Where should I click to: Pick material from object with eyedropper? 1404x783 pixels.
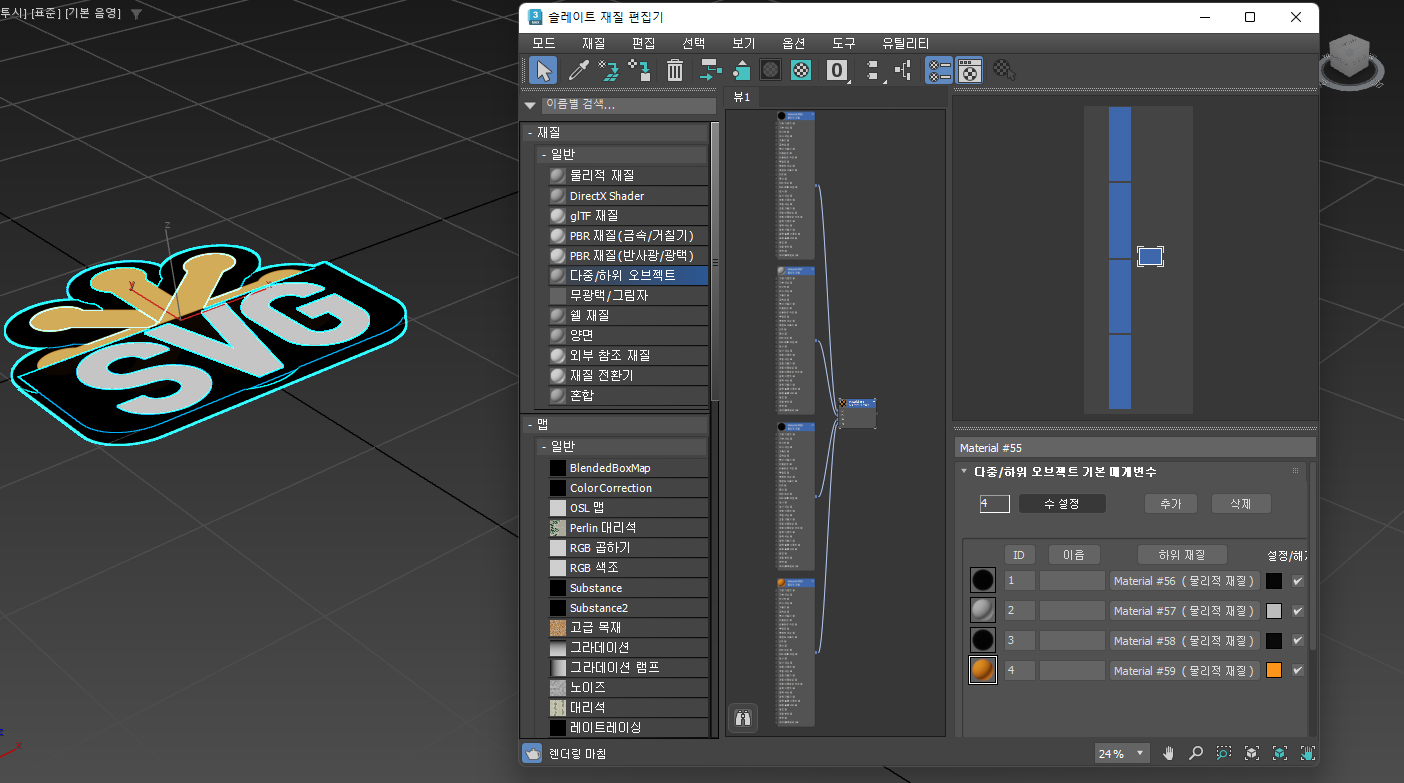(x=577, y=70)
